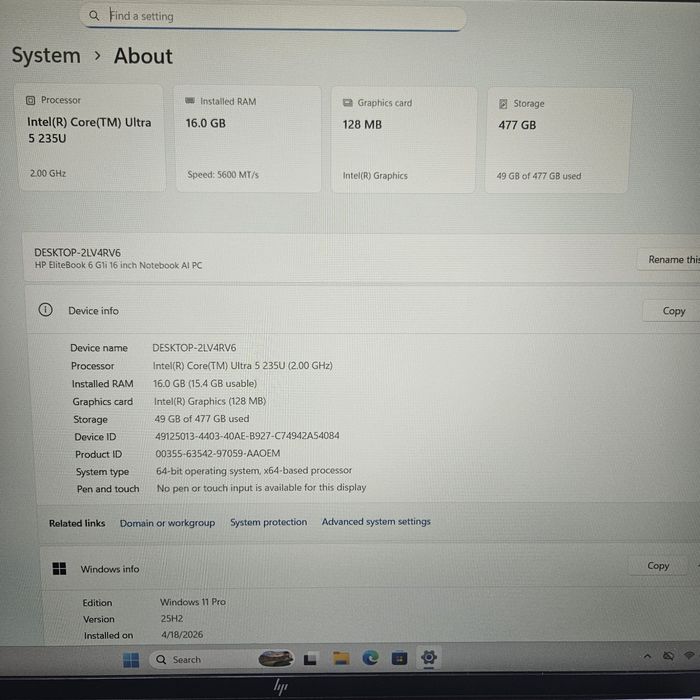Select the version 25H2 text
Image resolution: width=700 pixels, height=700 pixels.
tap(172, 618)
